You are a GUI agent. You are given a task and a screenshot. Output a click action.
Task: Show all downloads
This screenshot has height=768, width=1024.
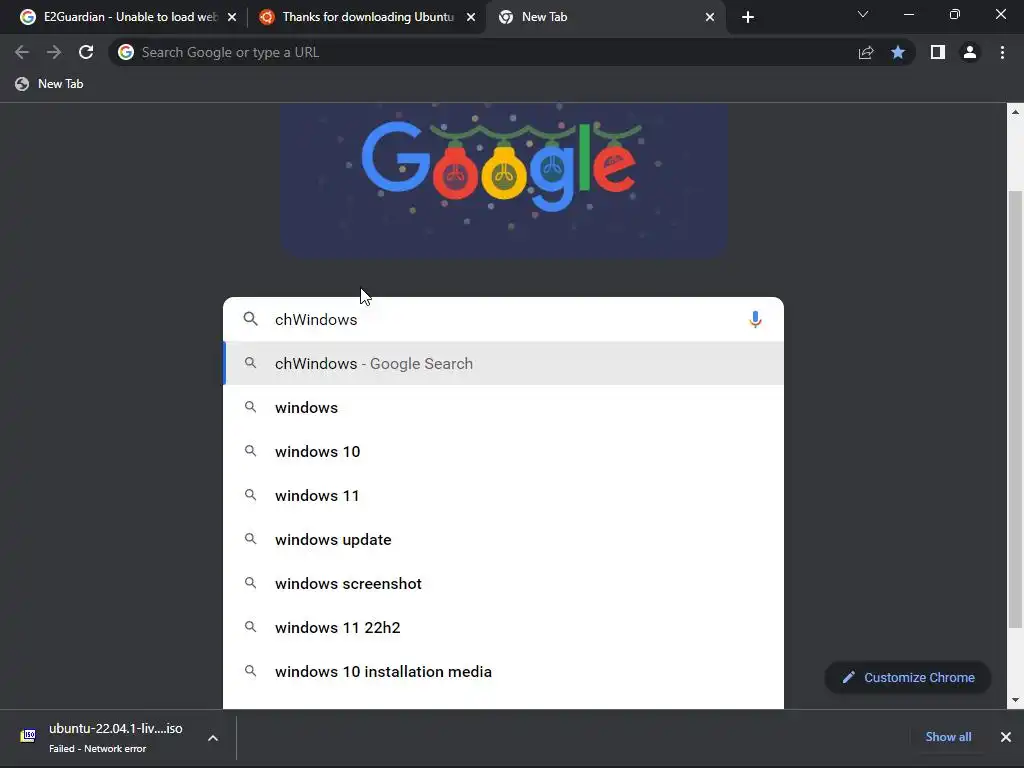click(x=948, y=737)
